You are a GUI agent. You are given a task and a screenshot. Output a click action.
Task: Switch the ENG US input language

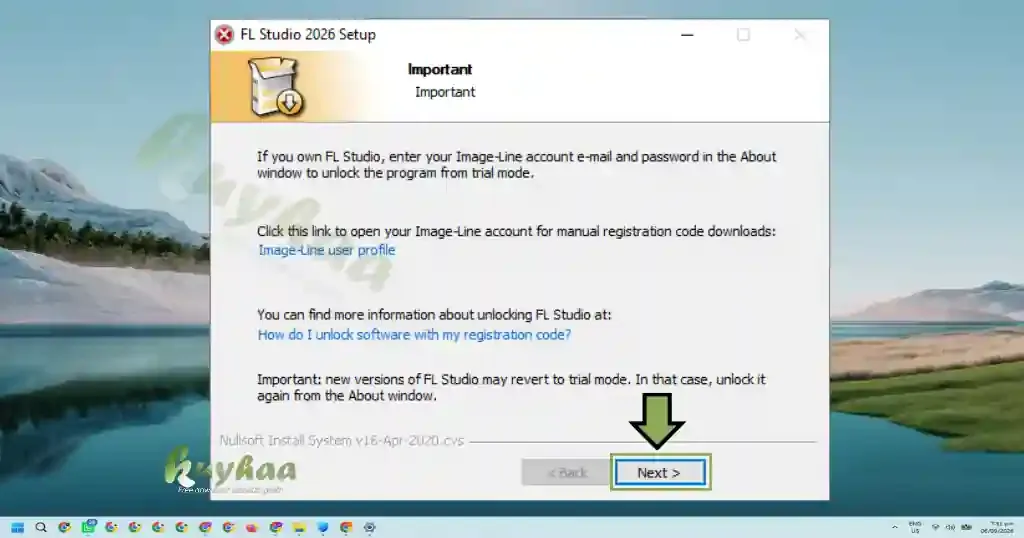click(x=915, y=528)
